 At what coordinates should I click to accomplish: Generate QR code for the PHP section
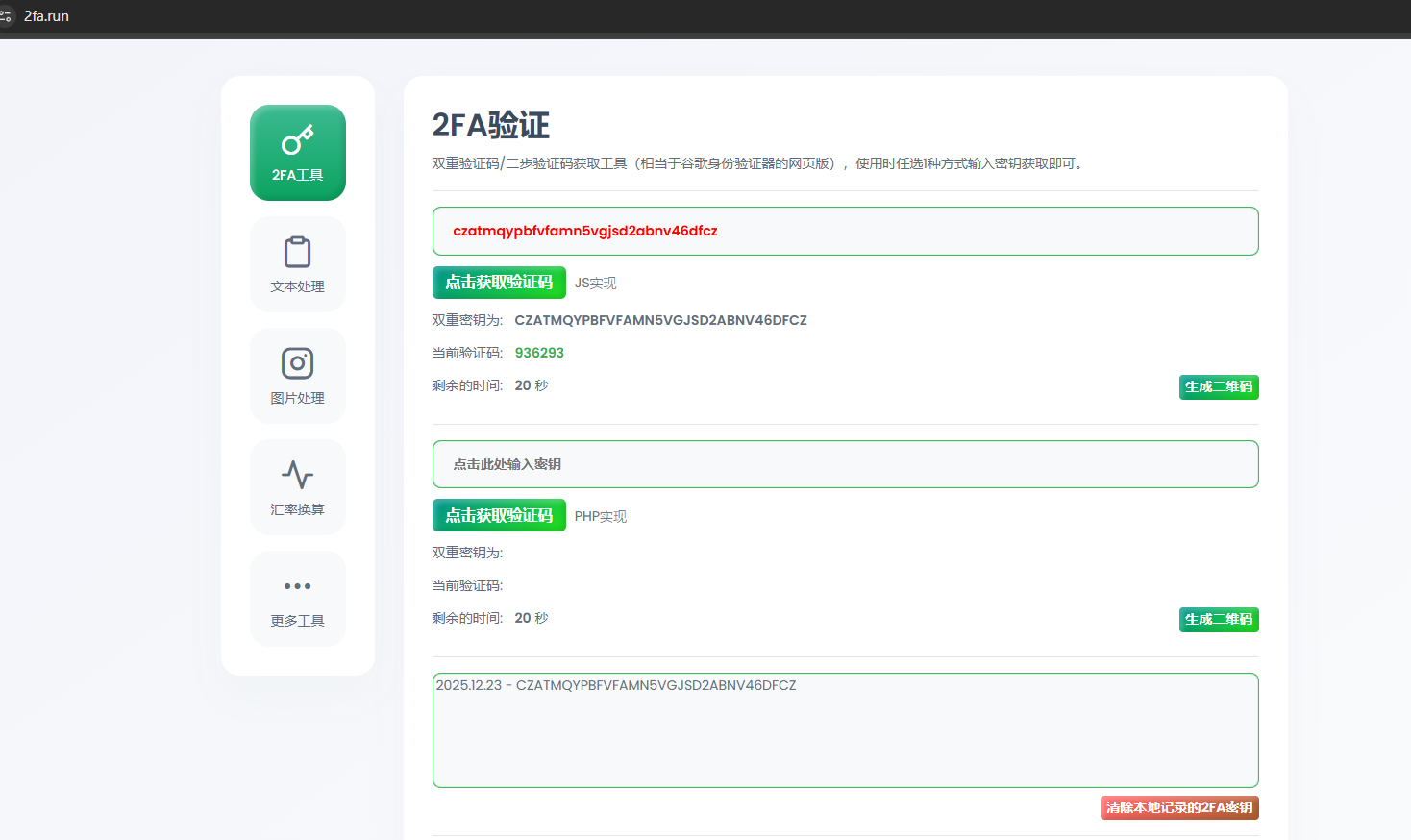tap(1218, 620)
